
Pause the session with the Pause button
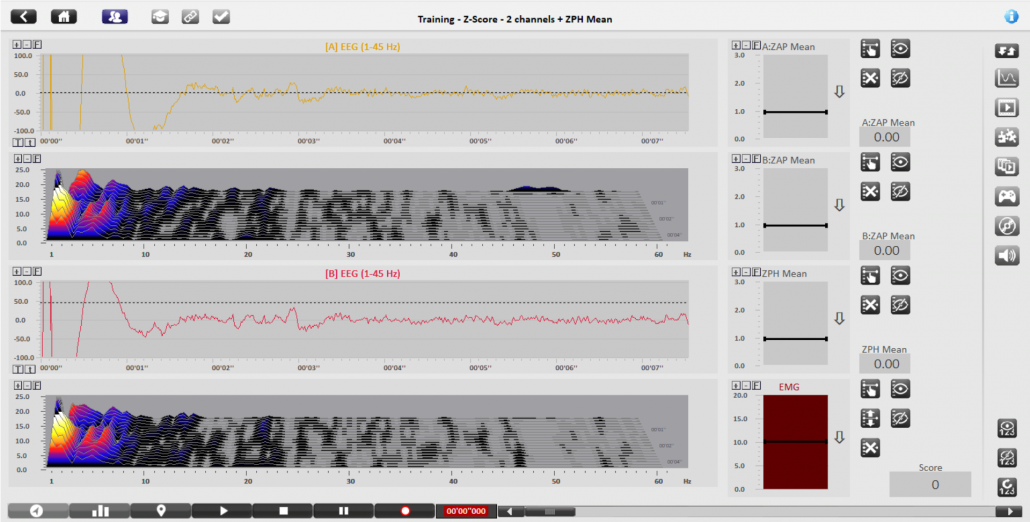[x=344, y=511]
